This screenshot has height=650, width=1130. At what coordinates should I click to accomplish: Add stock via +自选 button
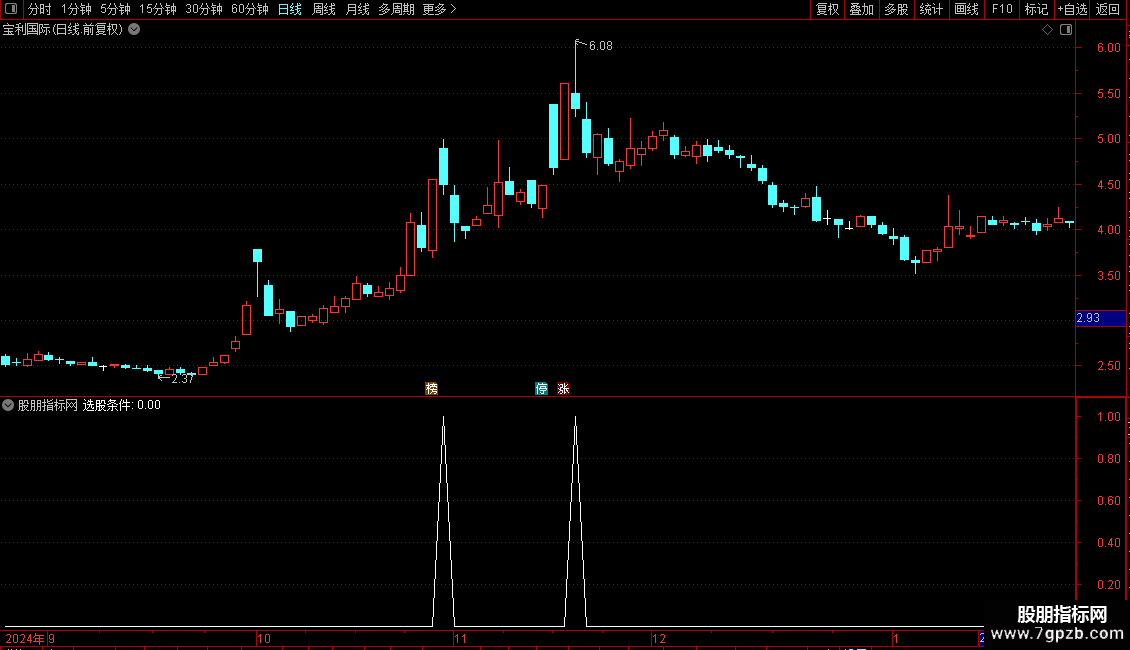coord(1072,9)
